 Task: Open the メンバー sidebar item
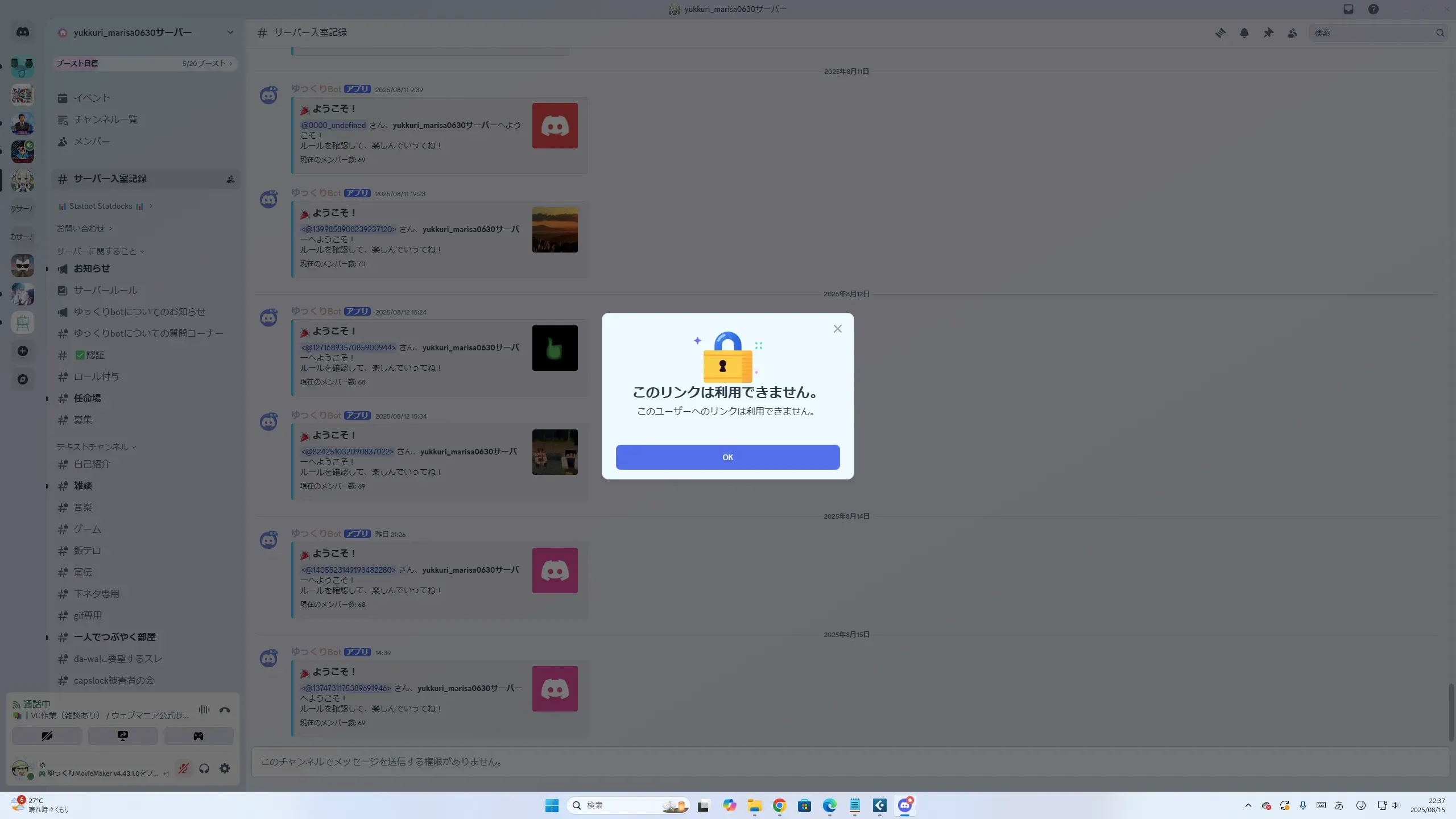coord(92,141)
